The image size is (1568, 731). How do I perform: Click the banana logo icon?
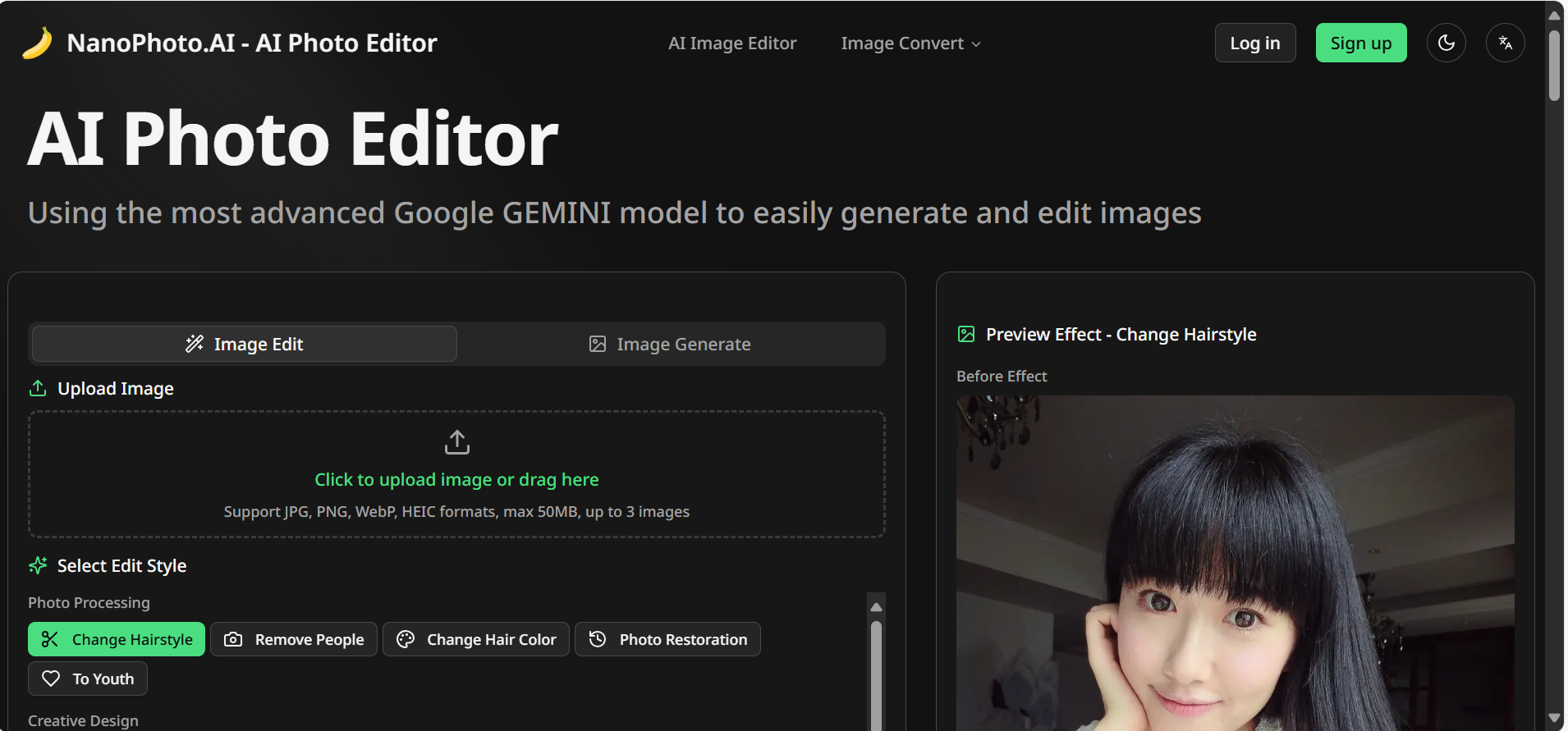[37, 43]
